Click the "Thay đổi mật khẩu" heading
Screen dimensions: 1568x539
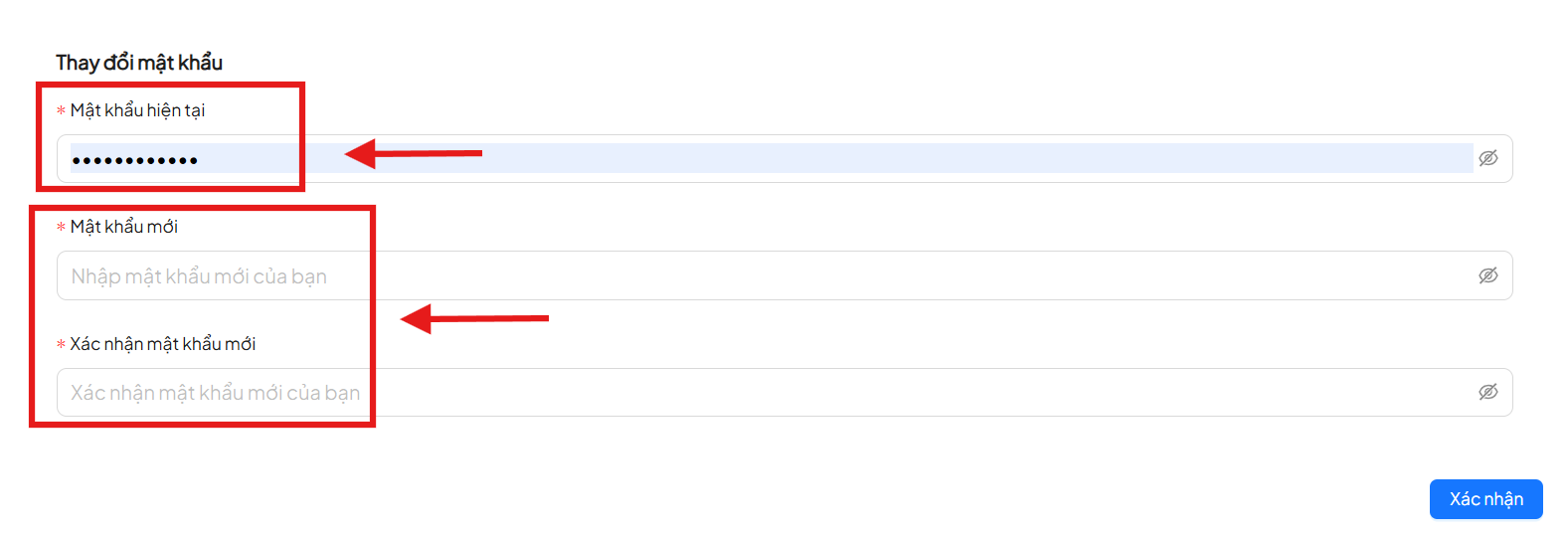point(139,63)
